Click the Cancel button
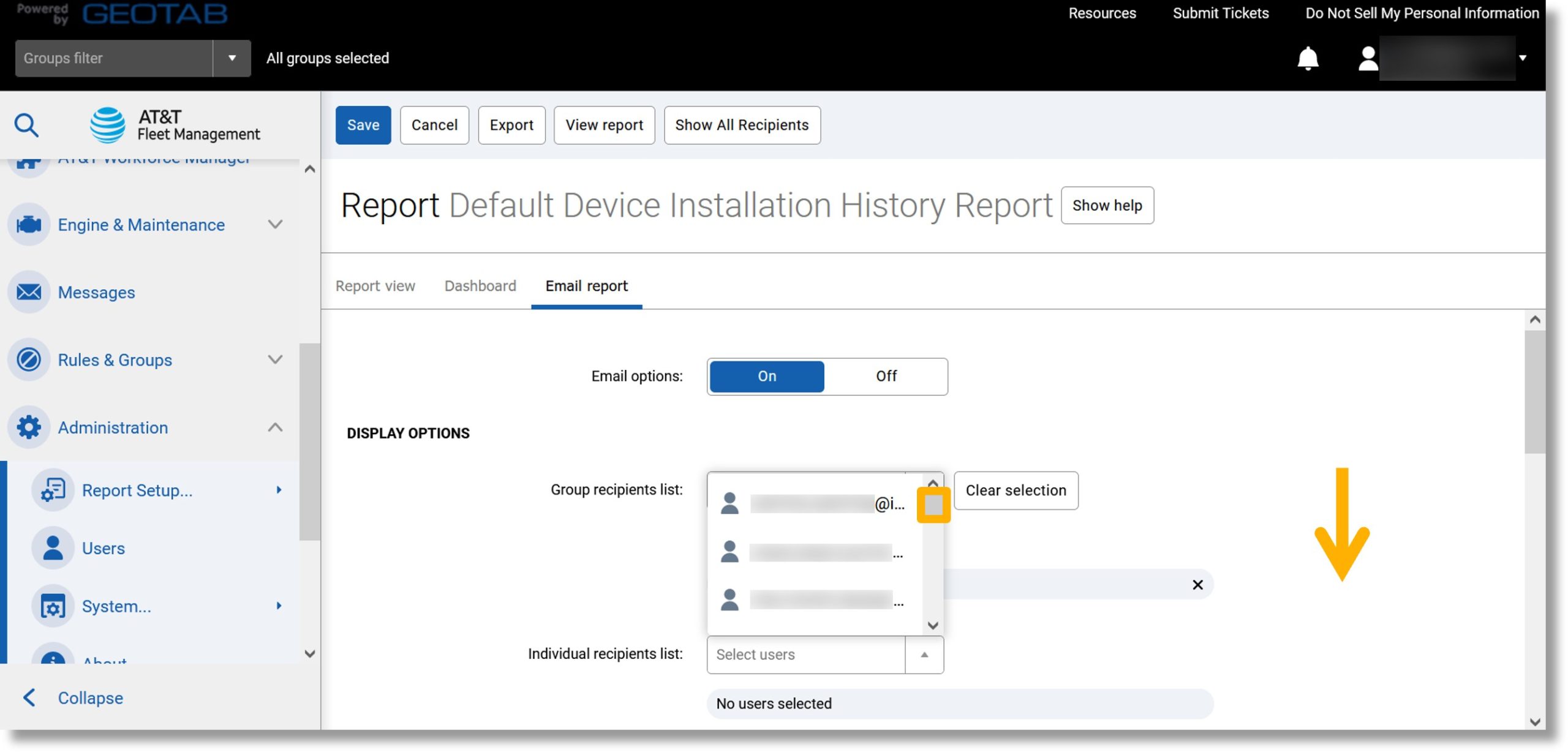 pos(434,125)
